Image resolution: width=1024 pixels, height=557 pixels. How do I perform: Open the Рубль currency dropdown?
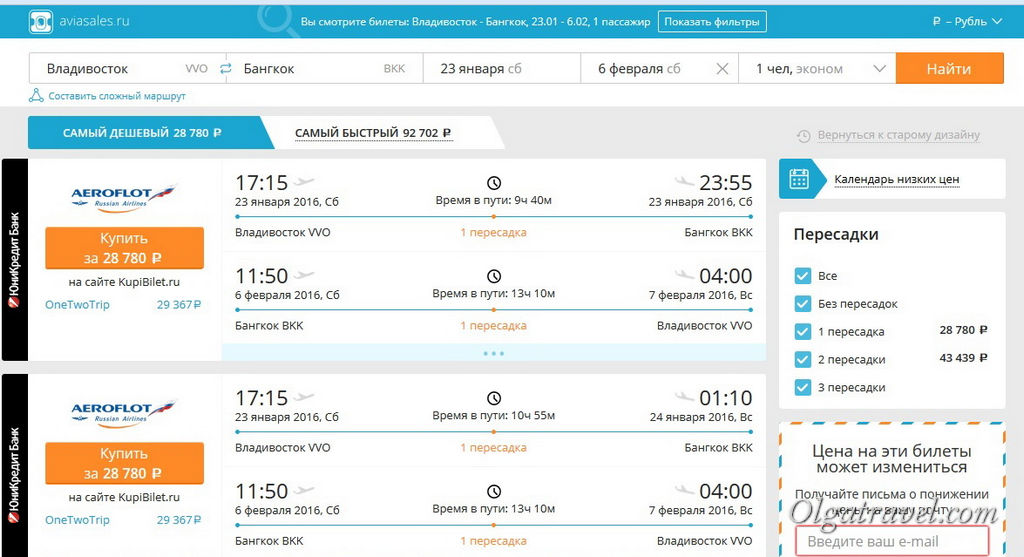tap(966, 21)
